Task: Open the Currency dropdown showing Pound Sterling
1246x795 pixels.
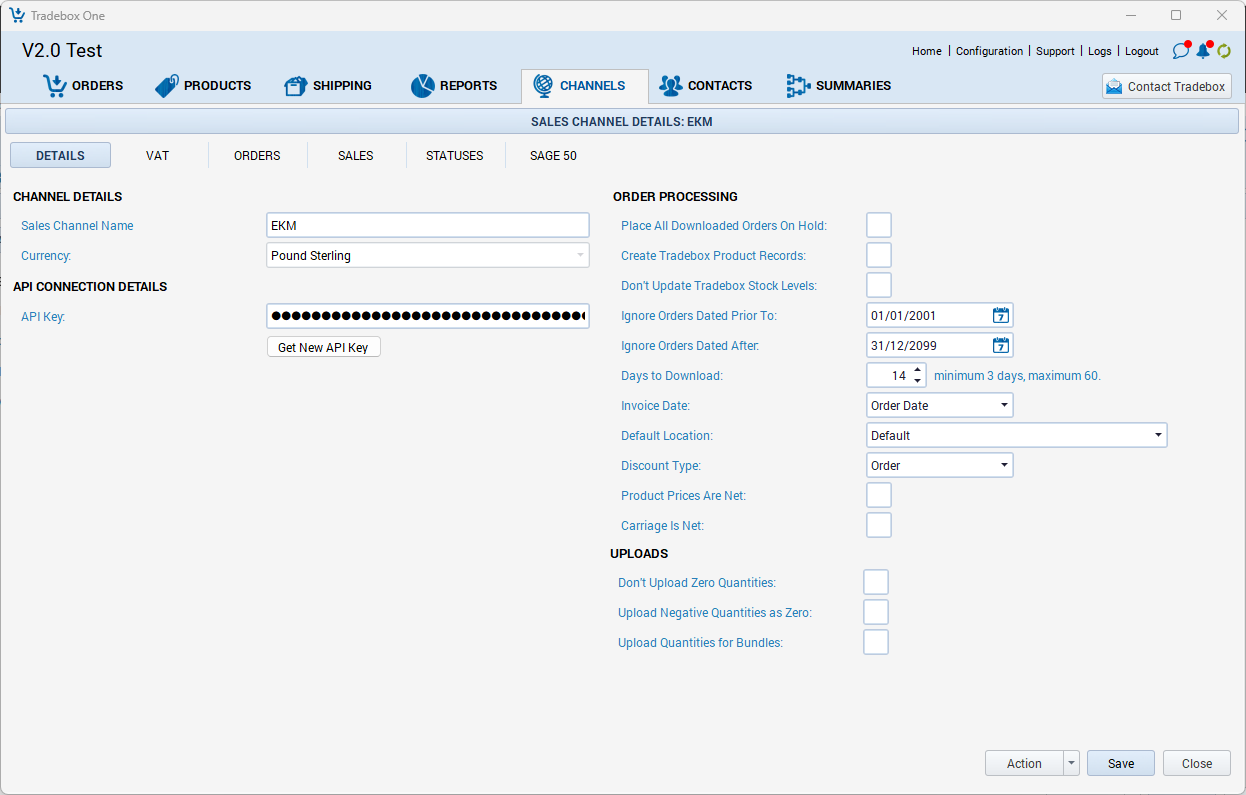Action: tap(428, 256)
